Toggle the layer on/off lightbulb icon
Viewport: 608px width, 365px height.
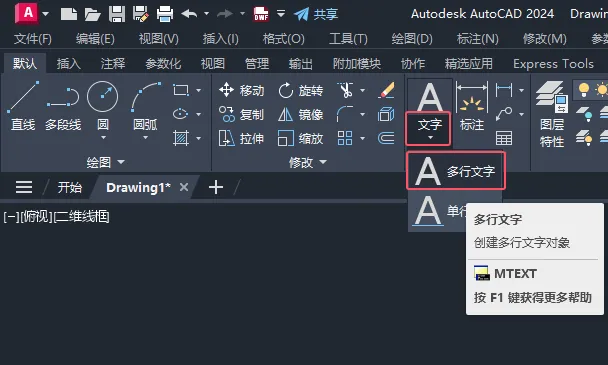pyautogui.click(x=584, y=90)
